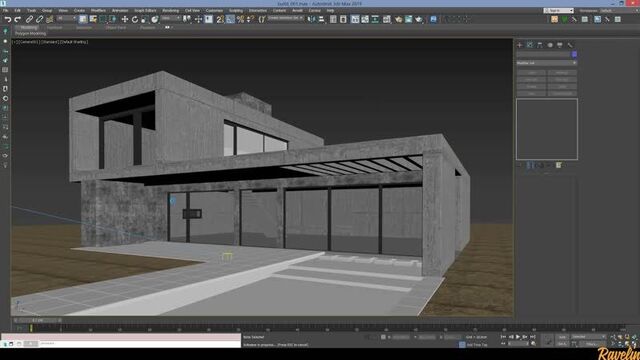Image resolution: width=640 pixels, height=360 pixels.
Task: Go to the start frame
Action: pos(503,337)
